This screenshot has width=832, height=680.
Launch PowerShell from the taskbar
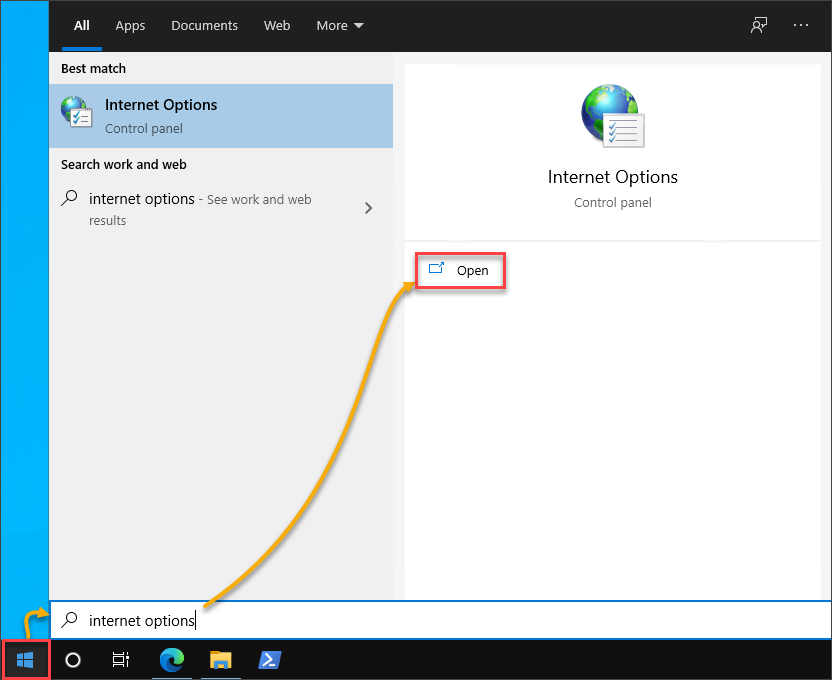tap(269, 660)
